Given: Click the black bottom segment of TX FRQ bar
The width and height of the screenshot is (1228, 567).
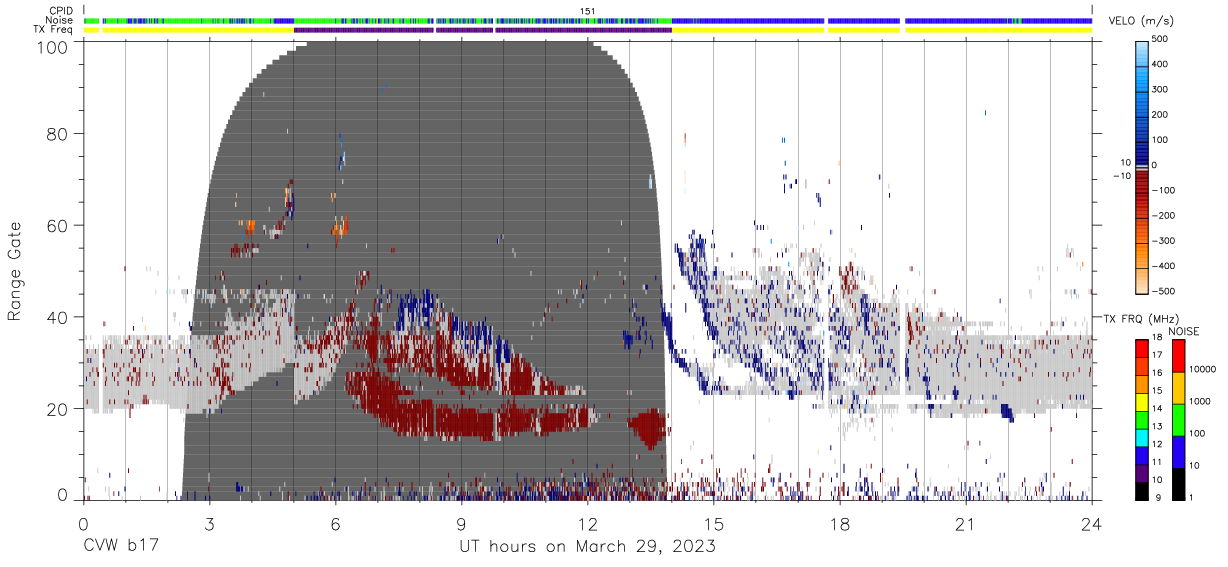Looking at the screenshot, I should (x=1141, y=490).
